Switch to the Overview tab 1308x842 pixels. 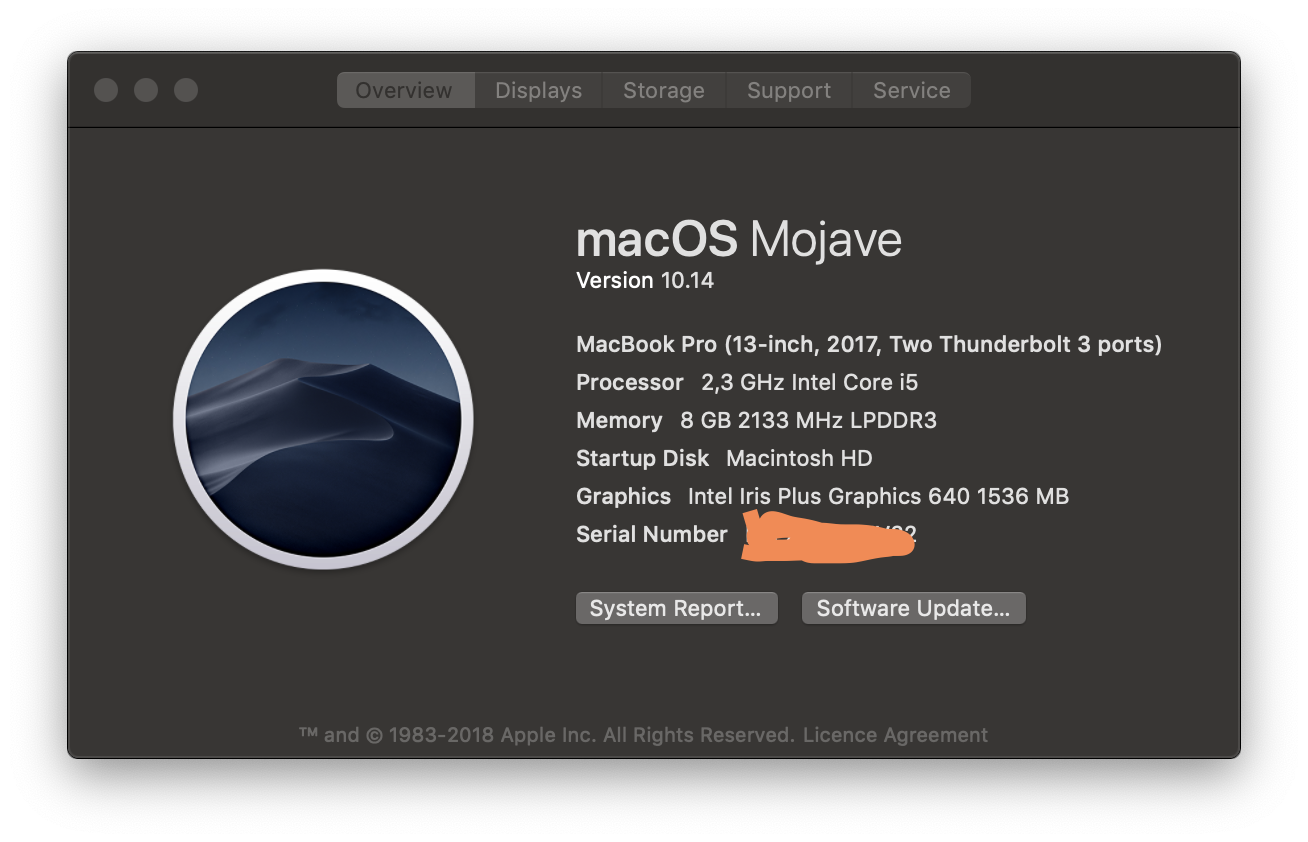click(x=405, y=90)
